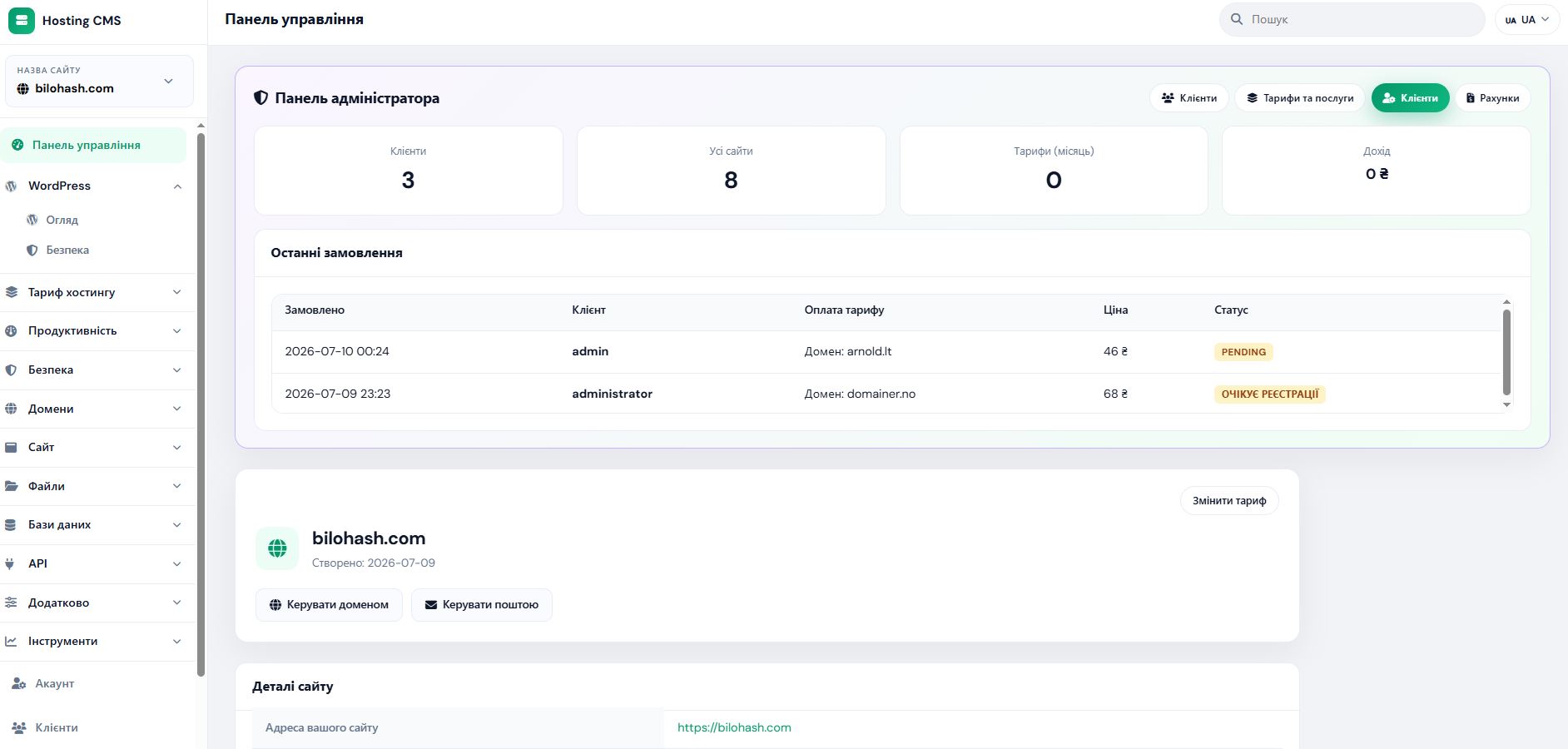Click the WordPress logo icon in sidebar
The image size is (1568, 749).
(11, 186)
